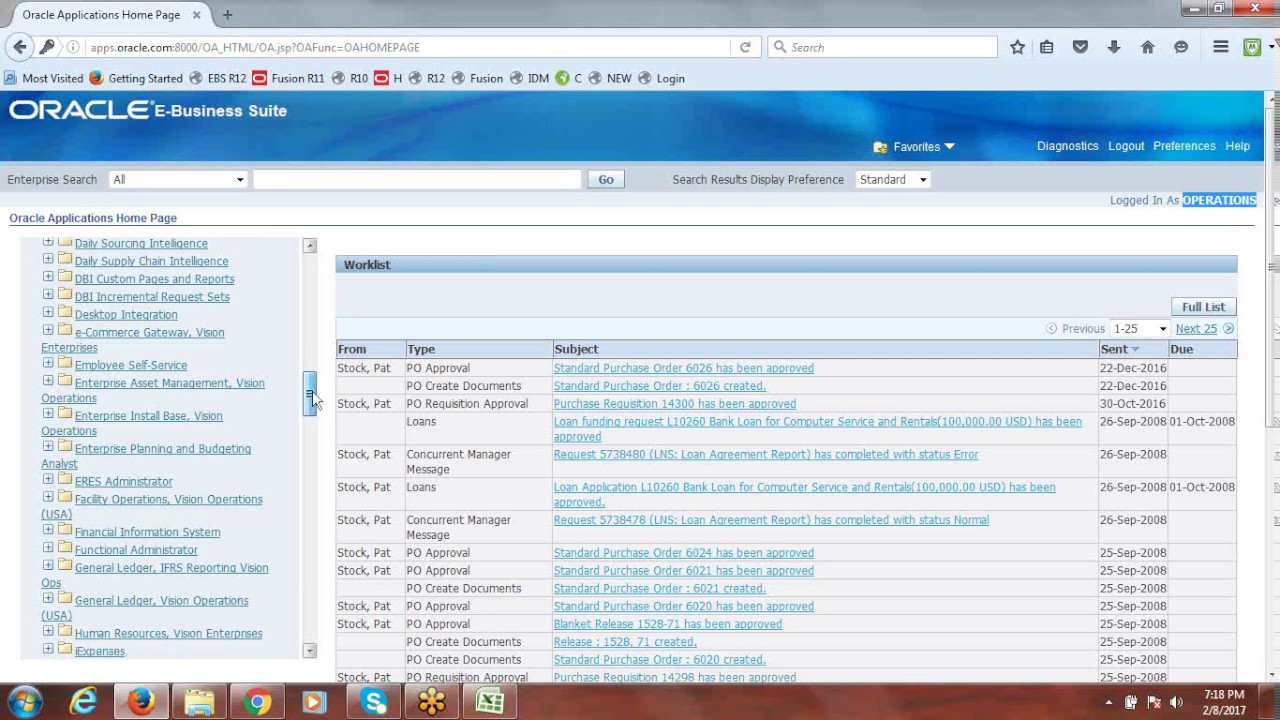This screenshot has height=720, width=1280.
Task: Click the Go search button
Action: pyautogui.click(x=606, y=180)
